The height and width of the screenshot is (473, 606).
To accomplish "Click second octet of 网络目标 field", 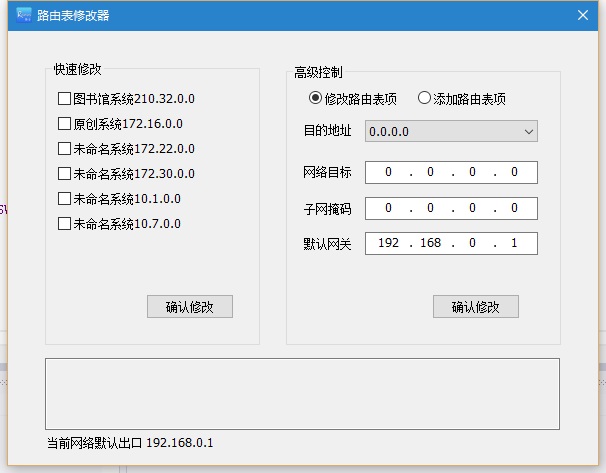I will pos(431,172).
